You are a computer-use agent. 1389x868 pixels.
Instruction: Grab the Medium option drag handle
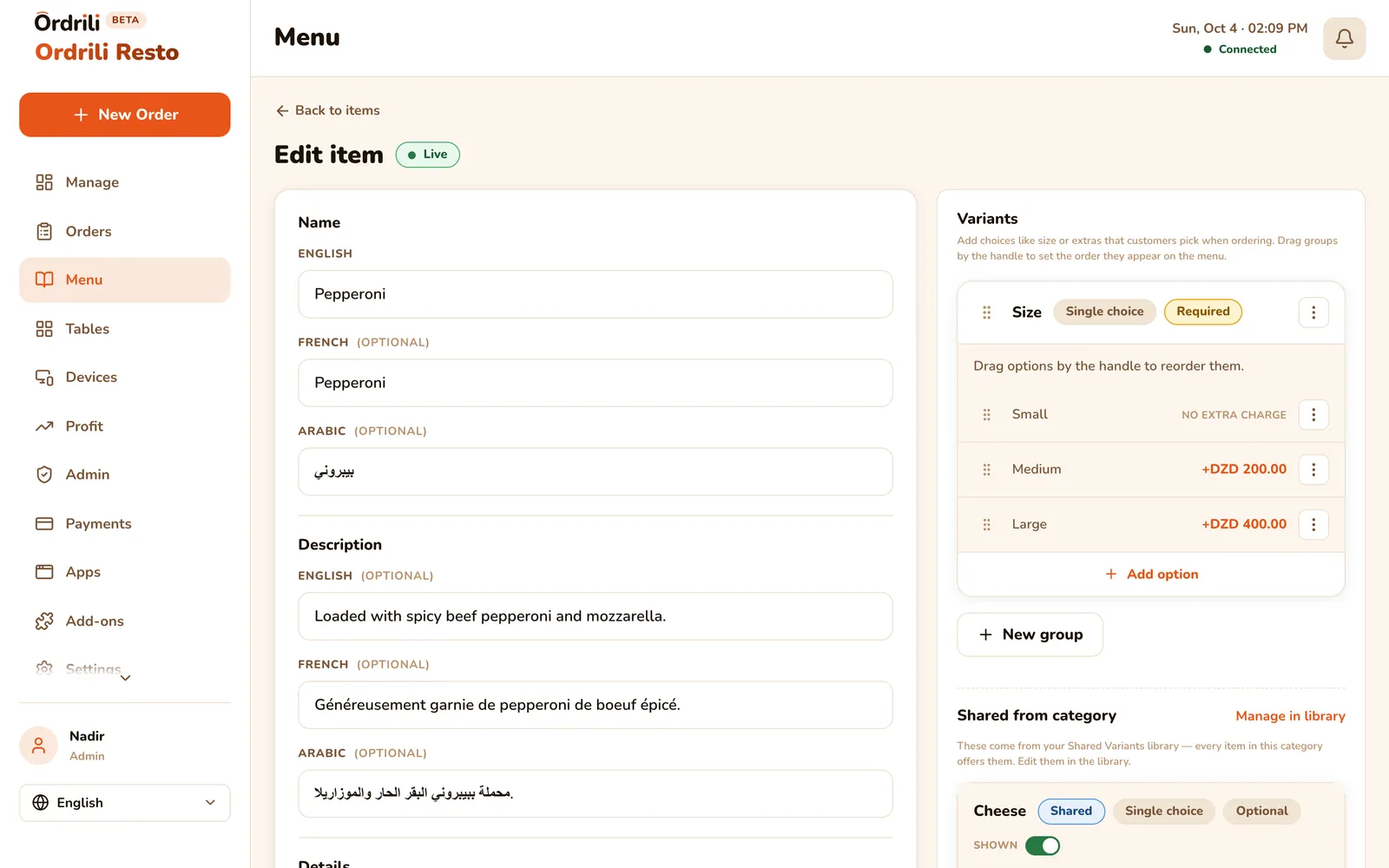pos(986,470)
